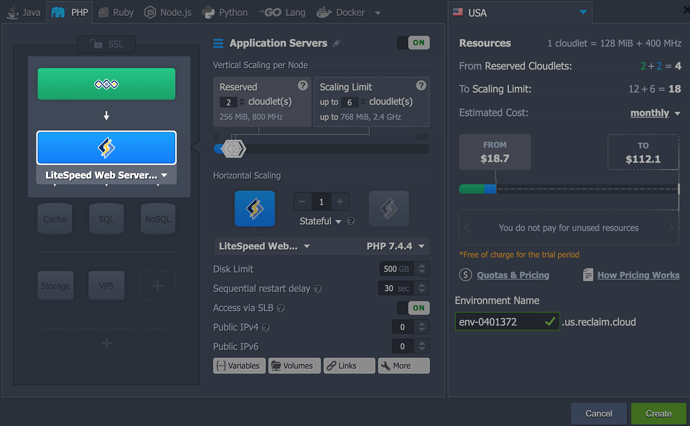Screen dimensions: 690x426
Task: Add an SQL database node
Action: click(x=106, y=219)
